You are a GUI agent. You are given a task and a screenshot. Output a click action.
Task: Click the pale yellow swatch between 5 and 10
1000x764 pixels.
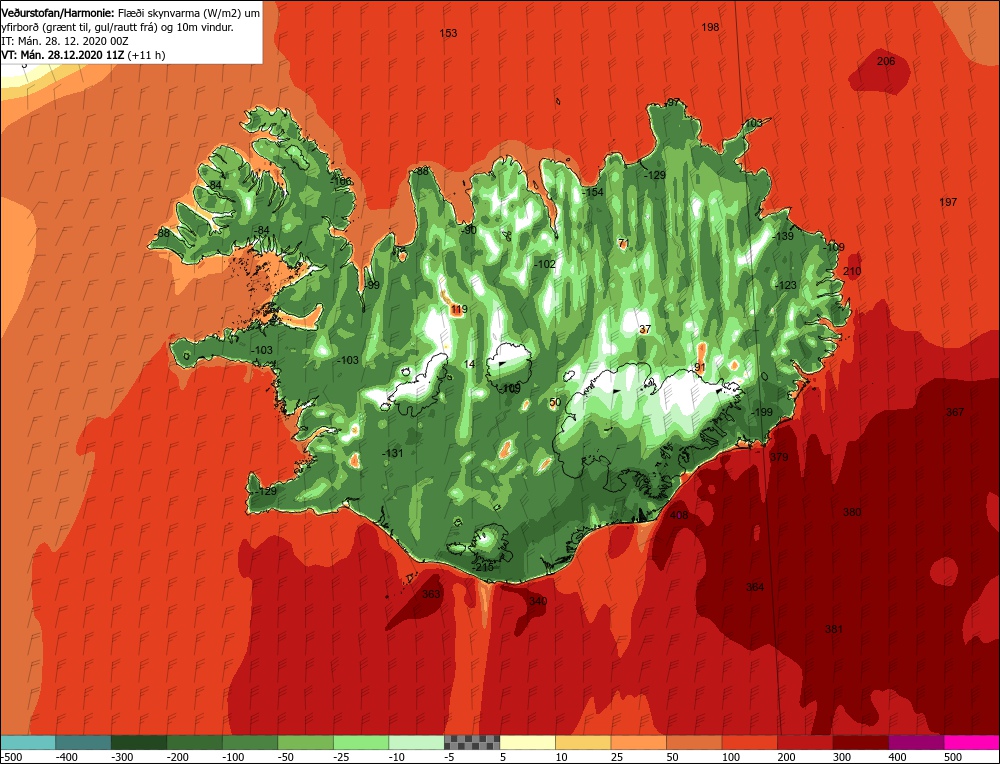coord(527,742)
